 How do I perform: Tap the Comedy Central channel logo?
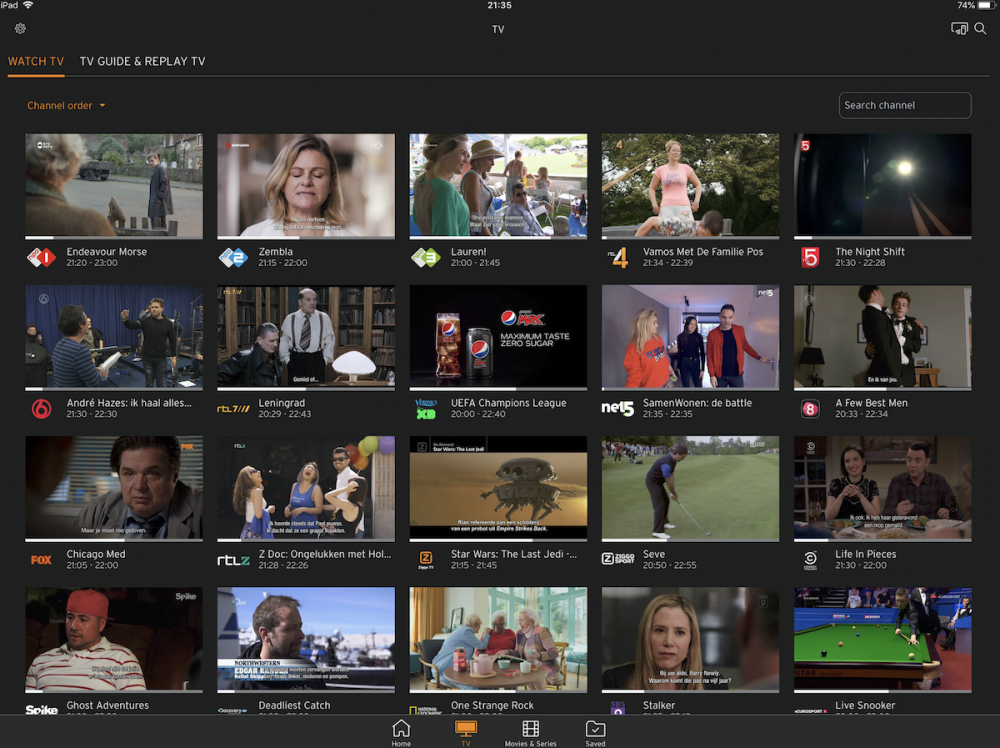tap(810, 560)
